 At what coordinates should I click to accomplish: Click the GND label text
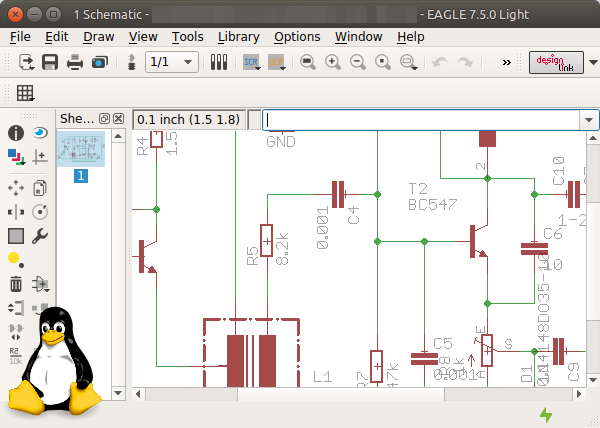point(281,142)
